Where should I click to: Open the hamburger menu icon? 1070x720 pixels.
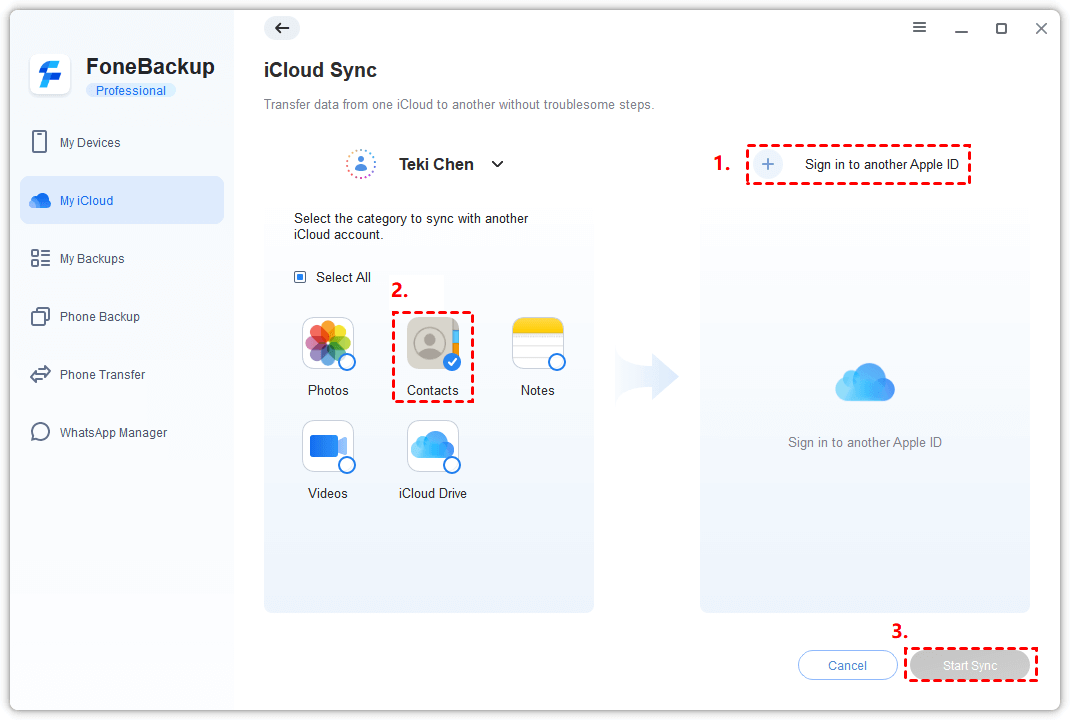[919, 27]
